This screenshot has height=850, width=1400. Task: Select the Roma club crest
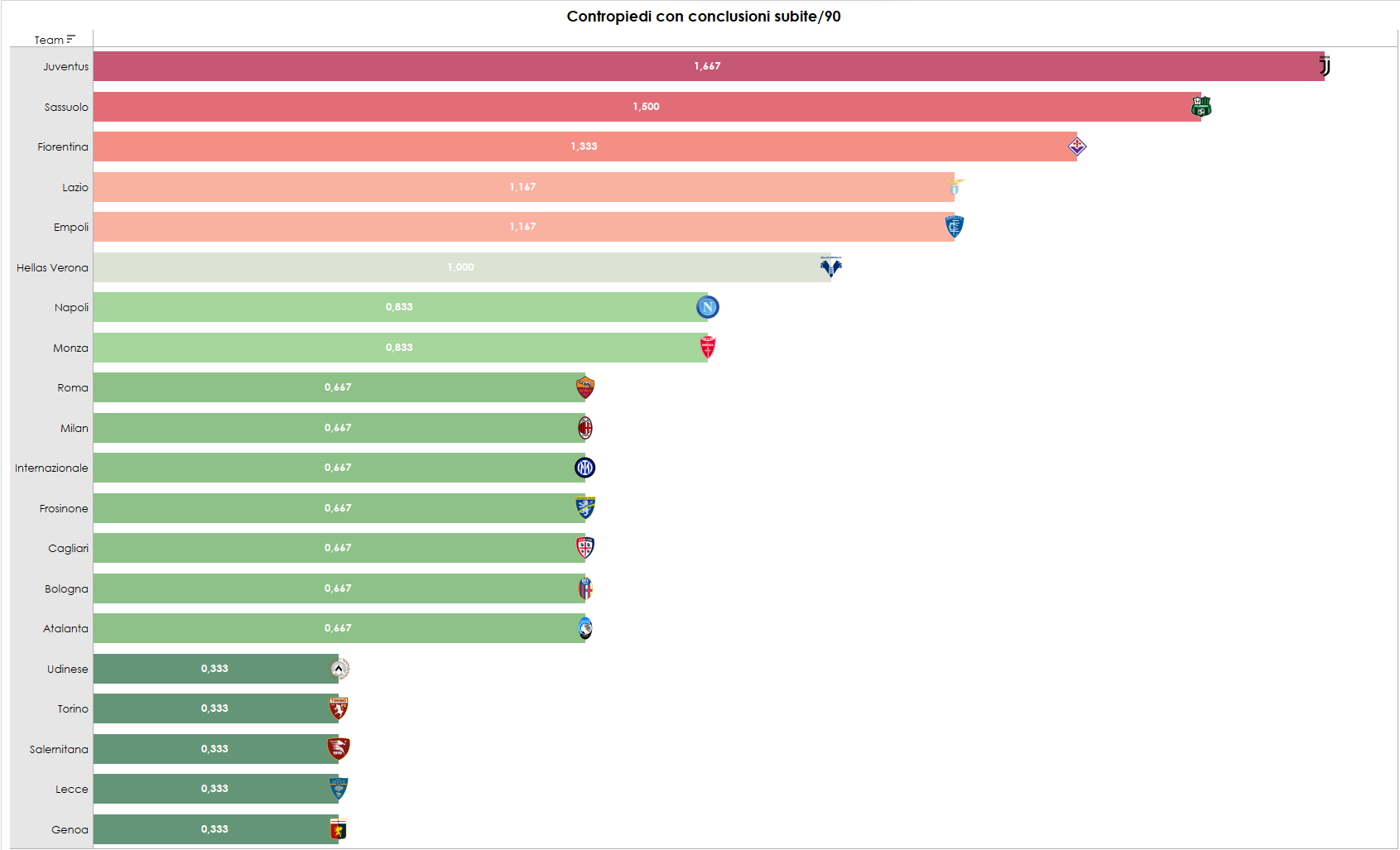[x=585, y=387]
